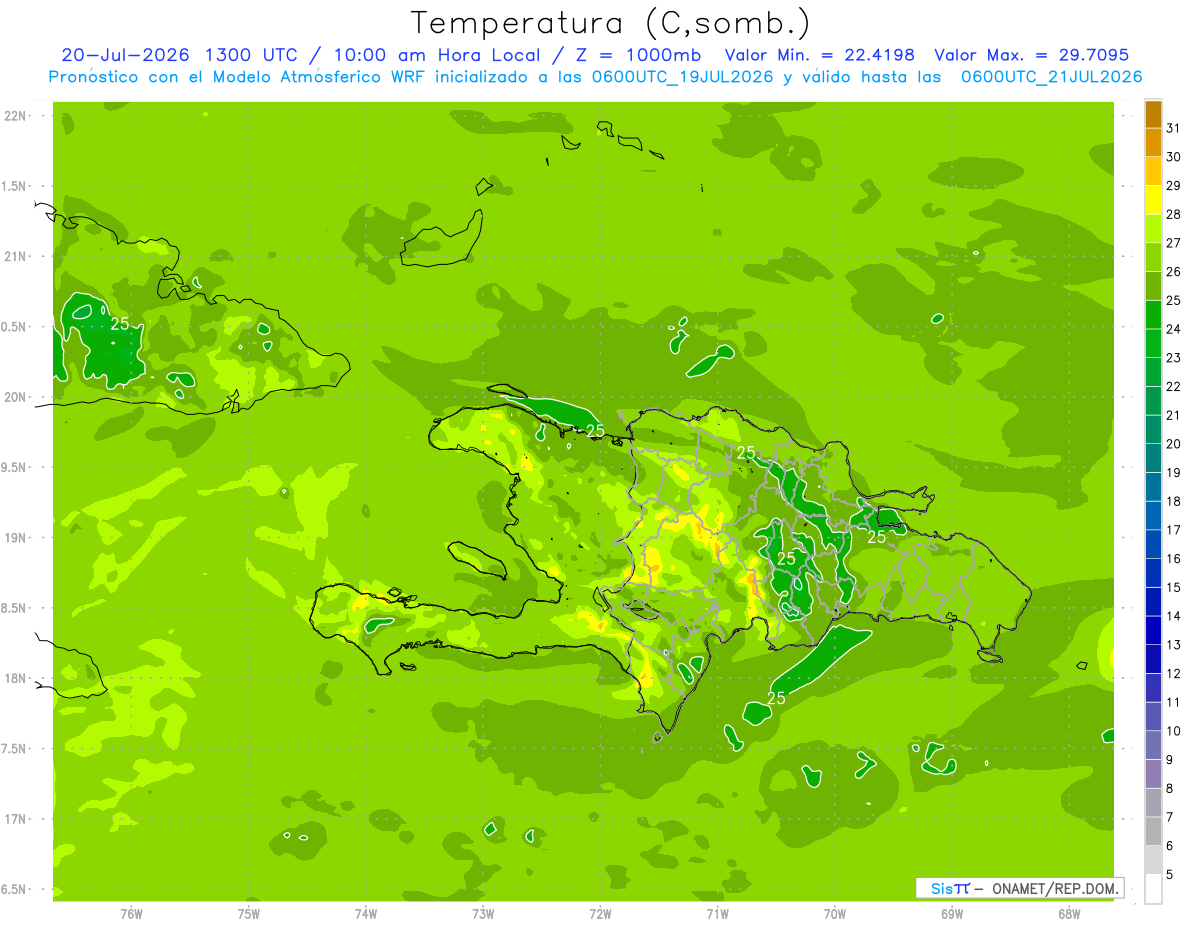Click the colorbar value "10"

(1173, 731)
